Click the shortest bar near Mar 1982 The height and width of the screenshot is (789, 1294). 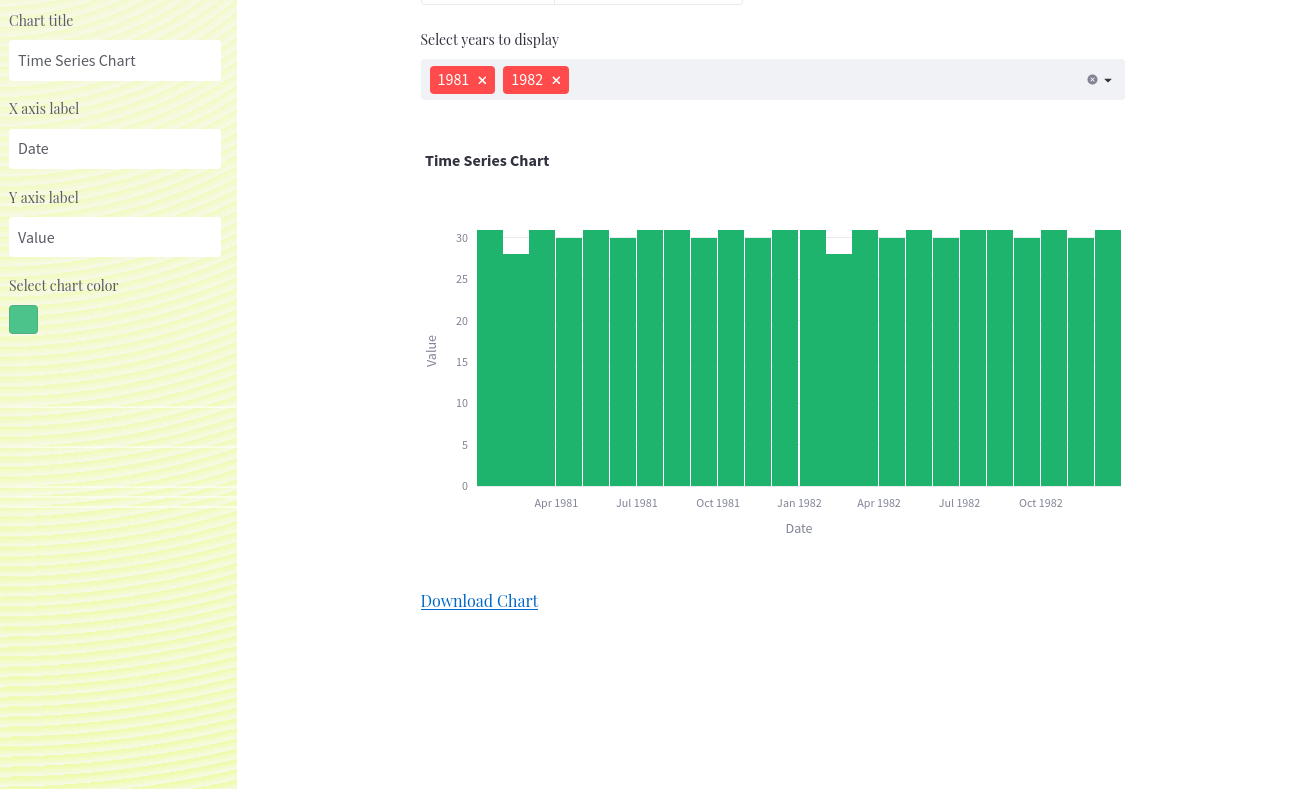tap(838, 370)
